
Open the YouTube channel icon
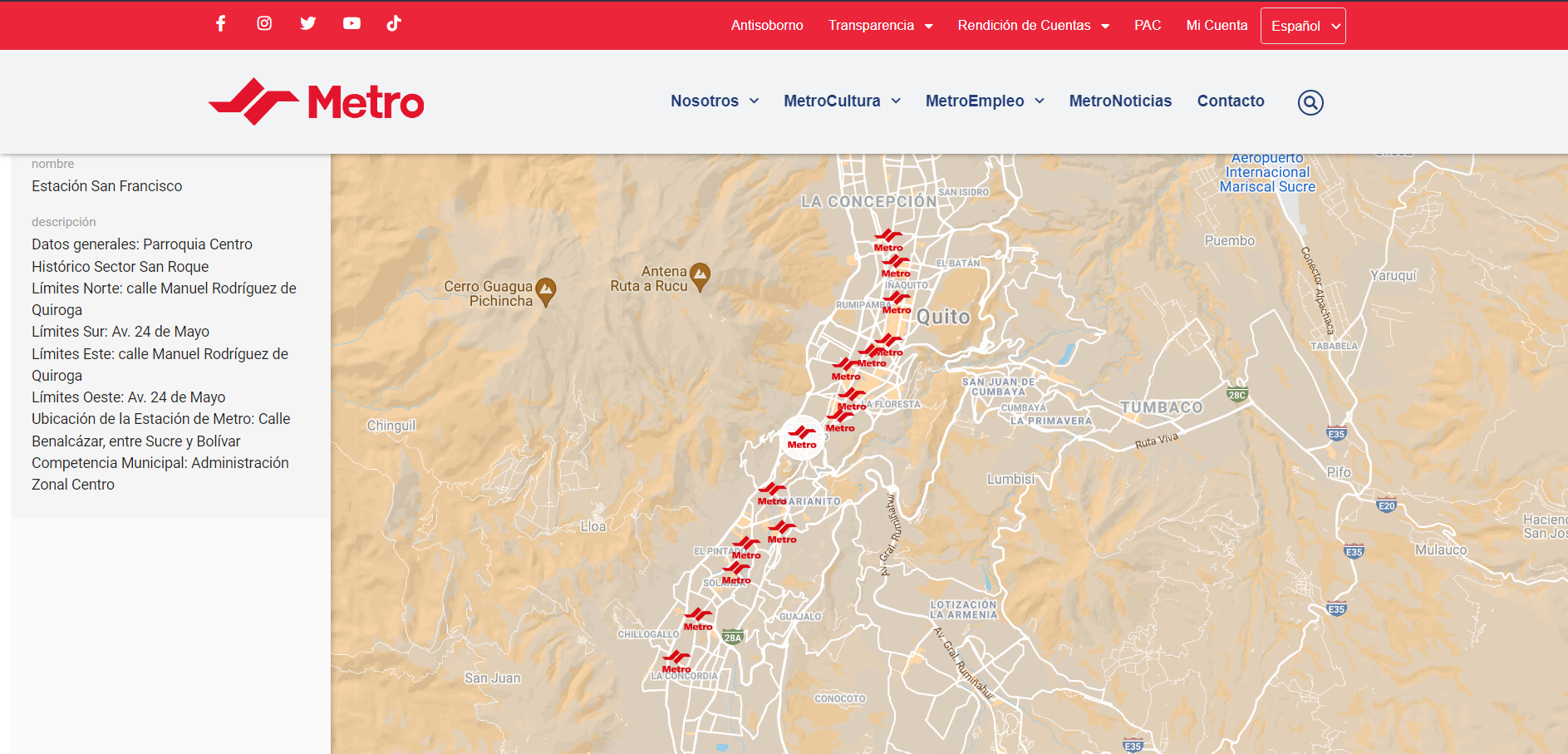point(351,23)
